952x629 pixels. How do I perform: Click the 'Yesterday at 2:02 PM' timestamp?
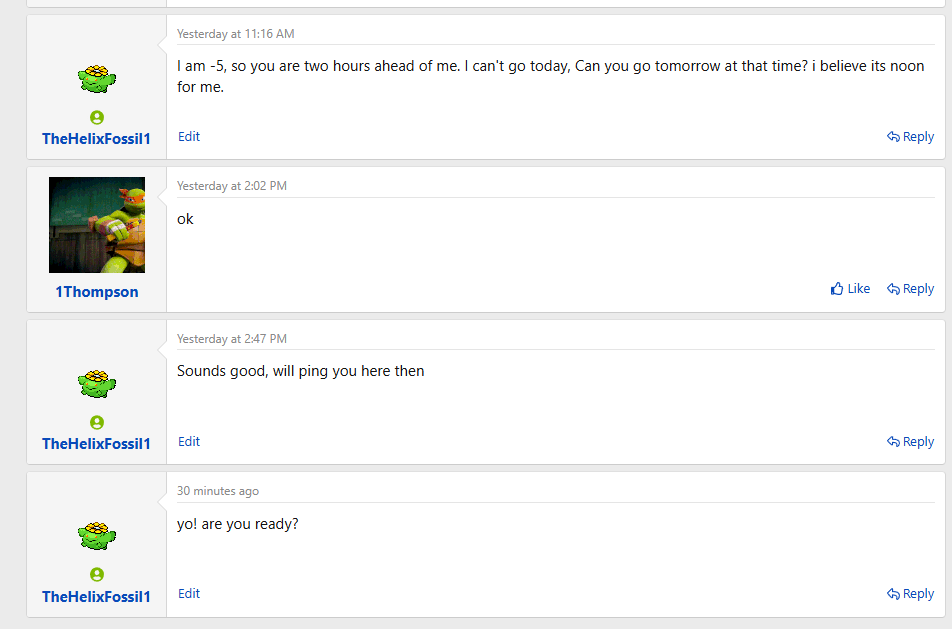(x=232, y=186)
